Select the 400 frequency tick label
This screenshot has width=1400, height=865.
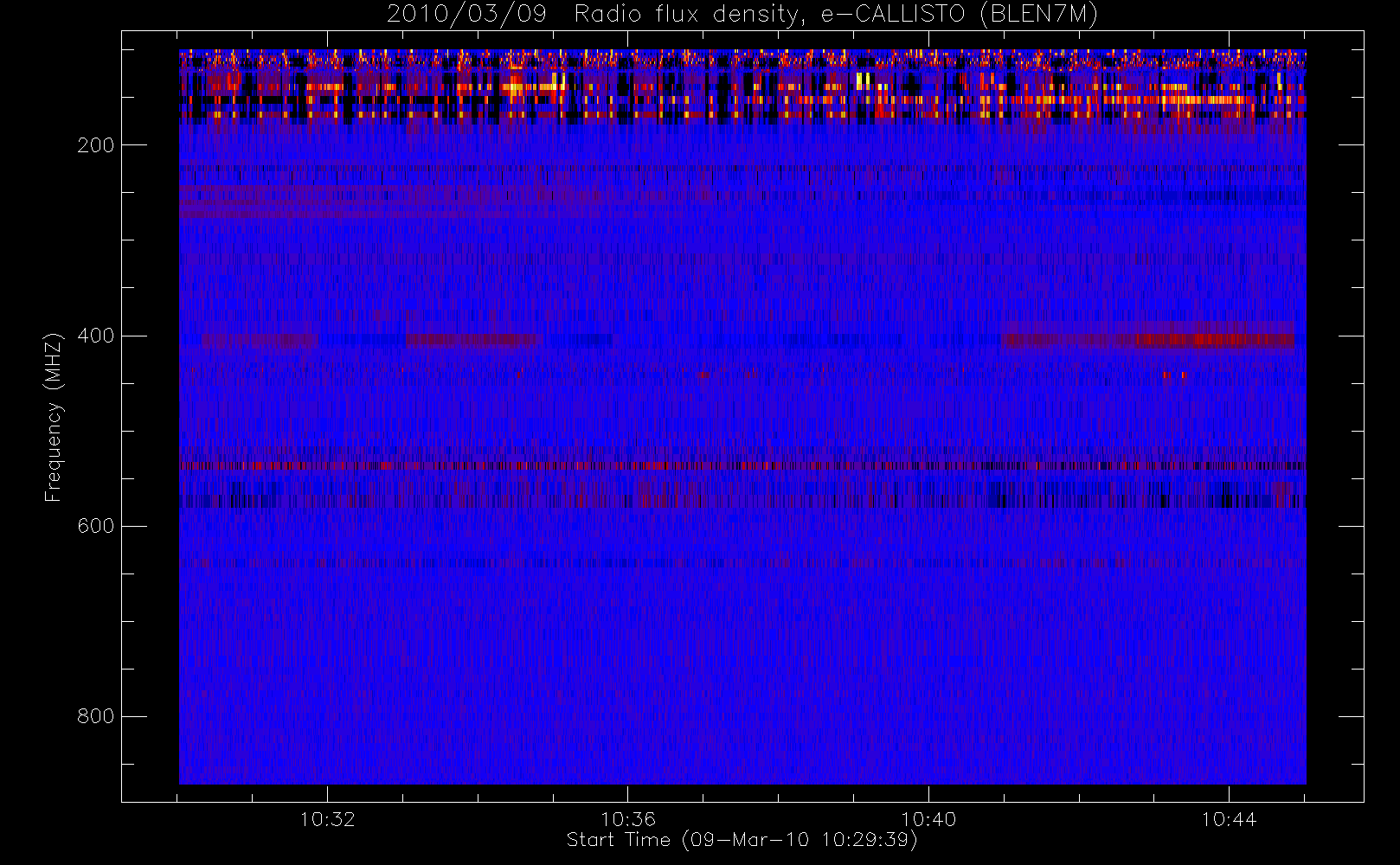coord(96,336)
